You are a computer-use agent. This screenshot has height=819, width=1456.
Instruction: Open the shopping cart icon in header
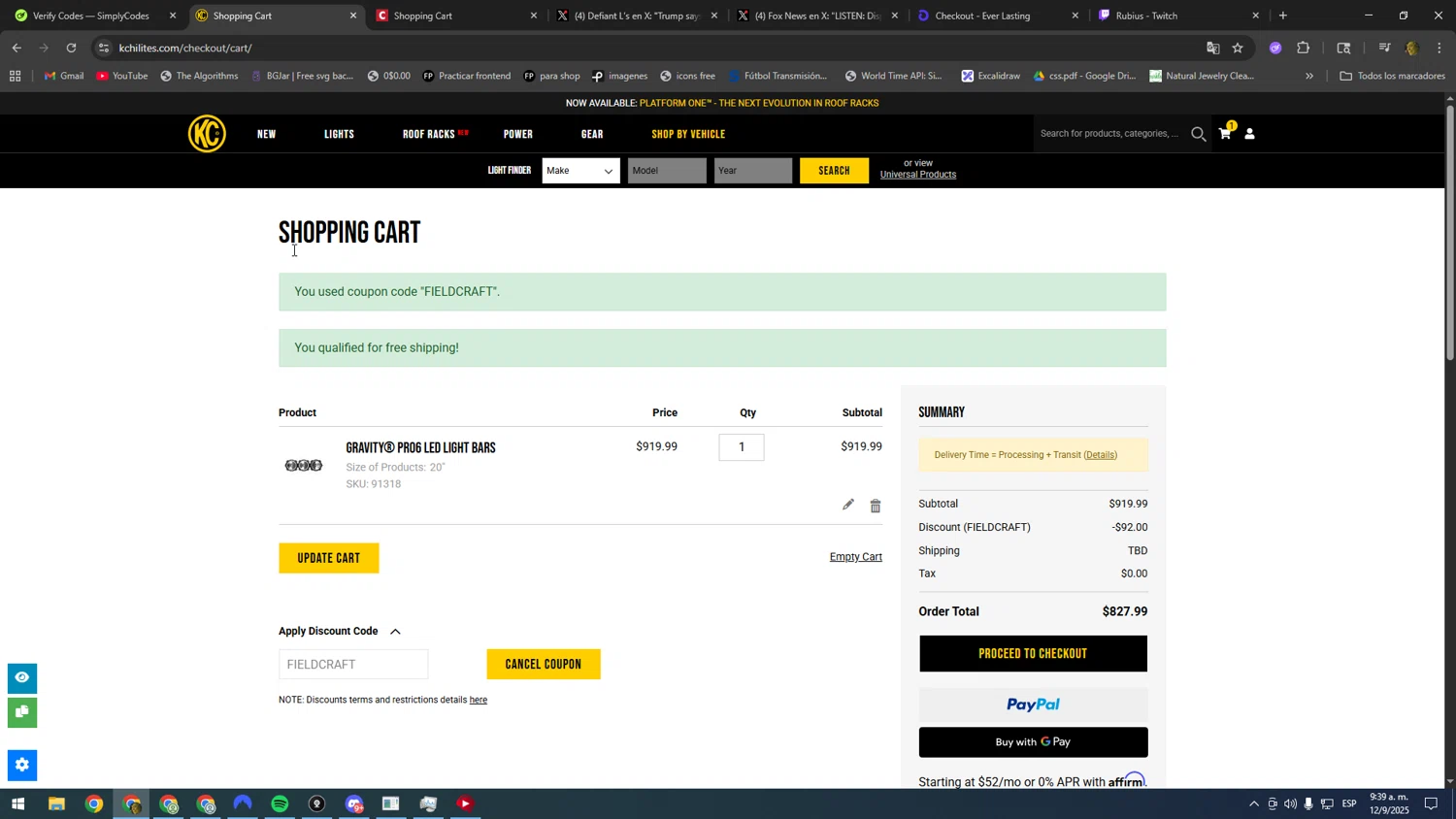click(x=1225, y=134)
